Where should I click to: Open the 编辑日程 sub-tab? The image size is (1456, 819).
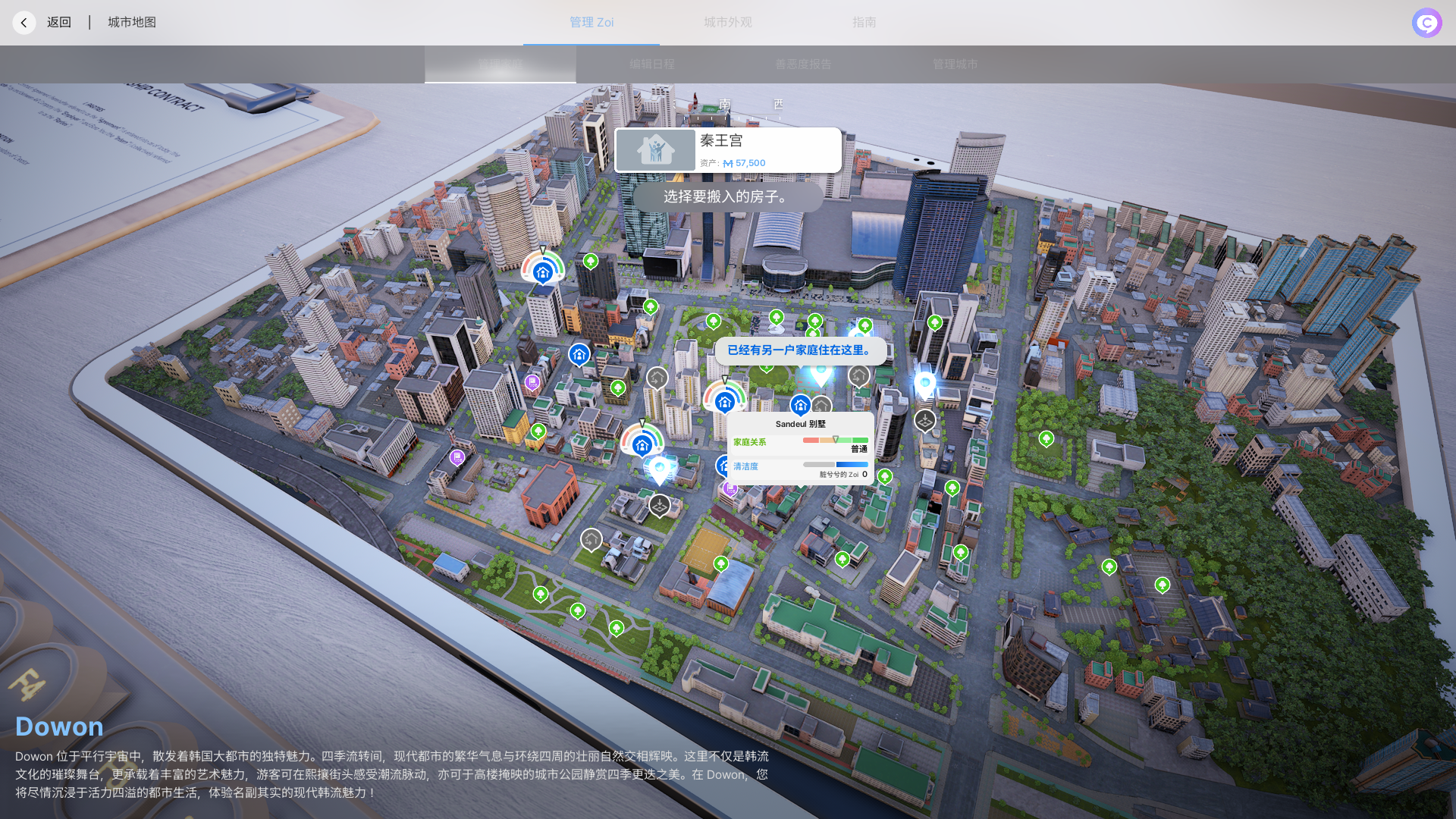pos(652,64)
